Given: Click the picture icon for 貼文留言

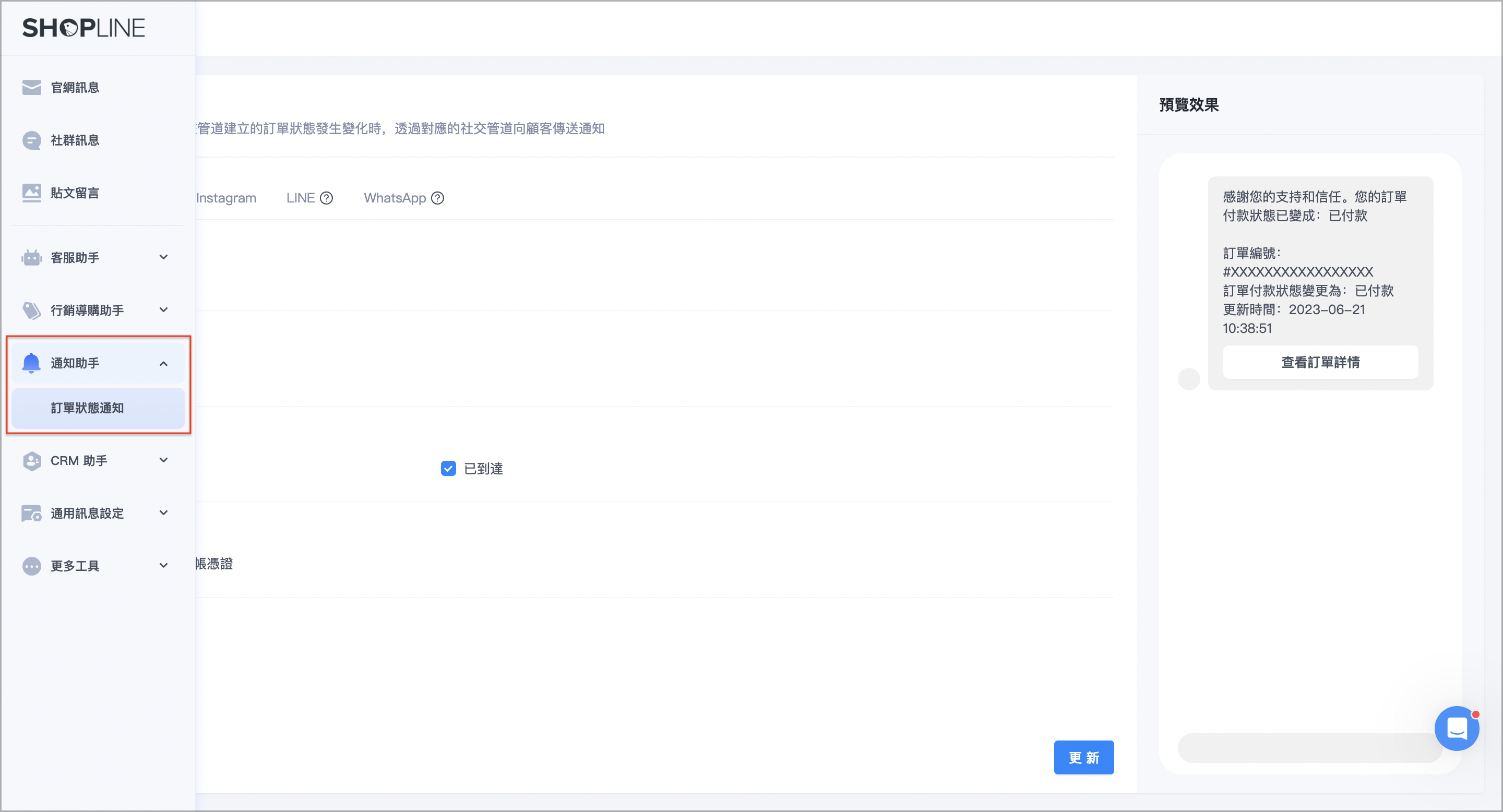Looking at the screenshot, I should [x=31, y=193].
